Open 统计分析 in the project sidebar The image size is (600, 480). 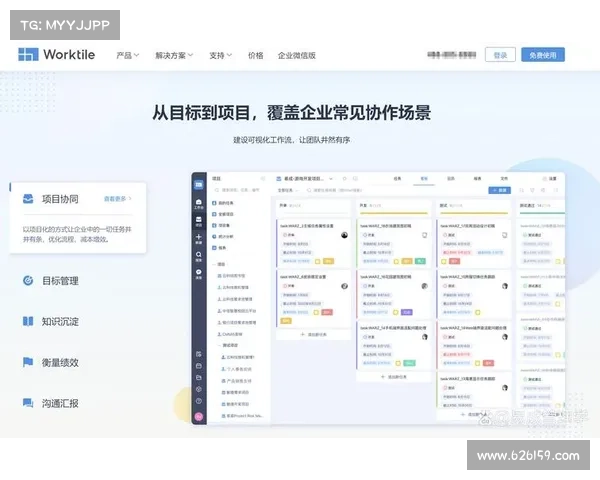[223, 237]
